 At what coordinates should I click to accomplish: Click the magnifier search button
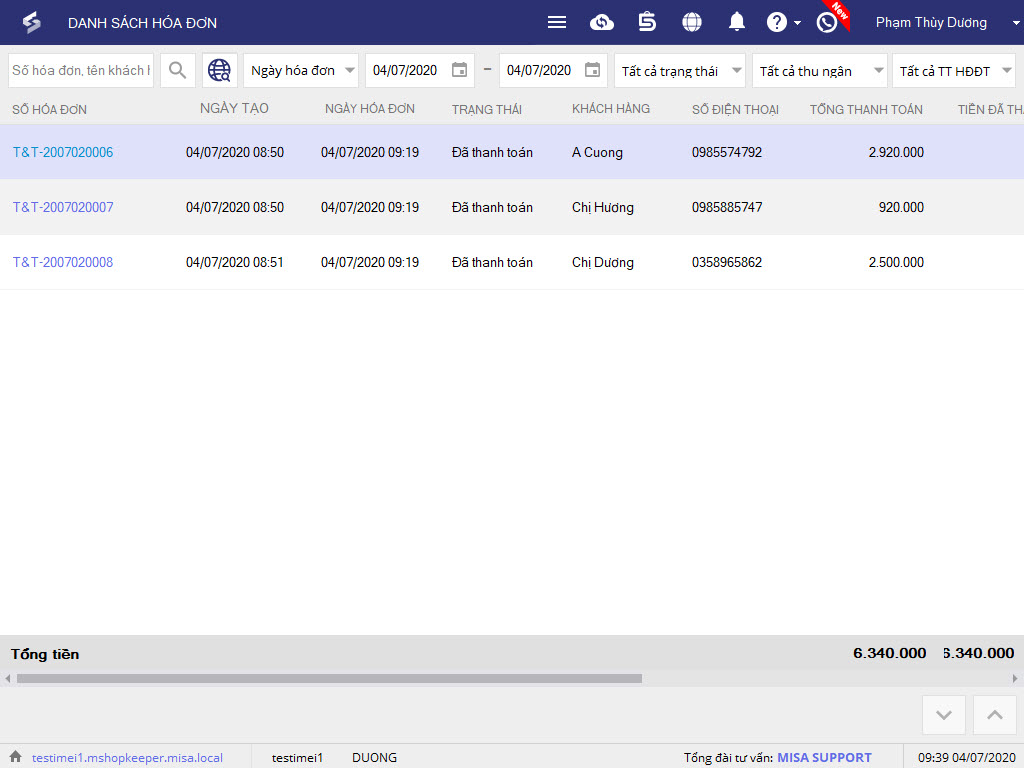coord(178,70)
